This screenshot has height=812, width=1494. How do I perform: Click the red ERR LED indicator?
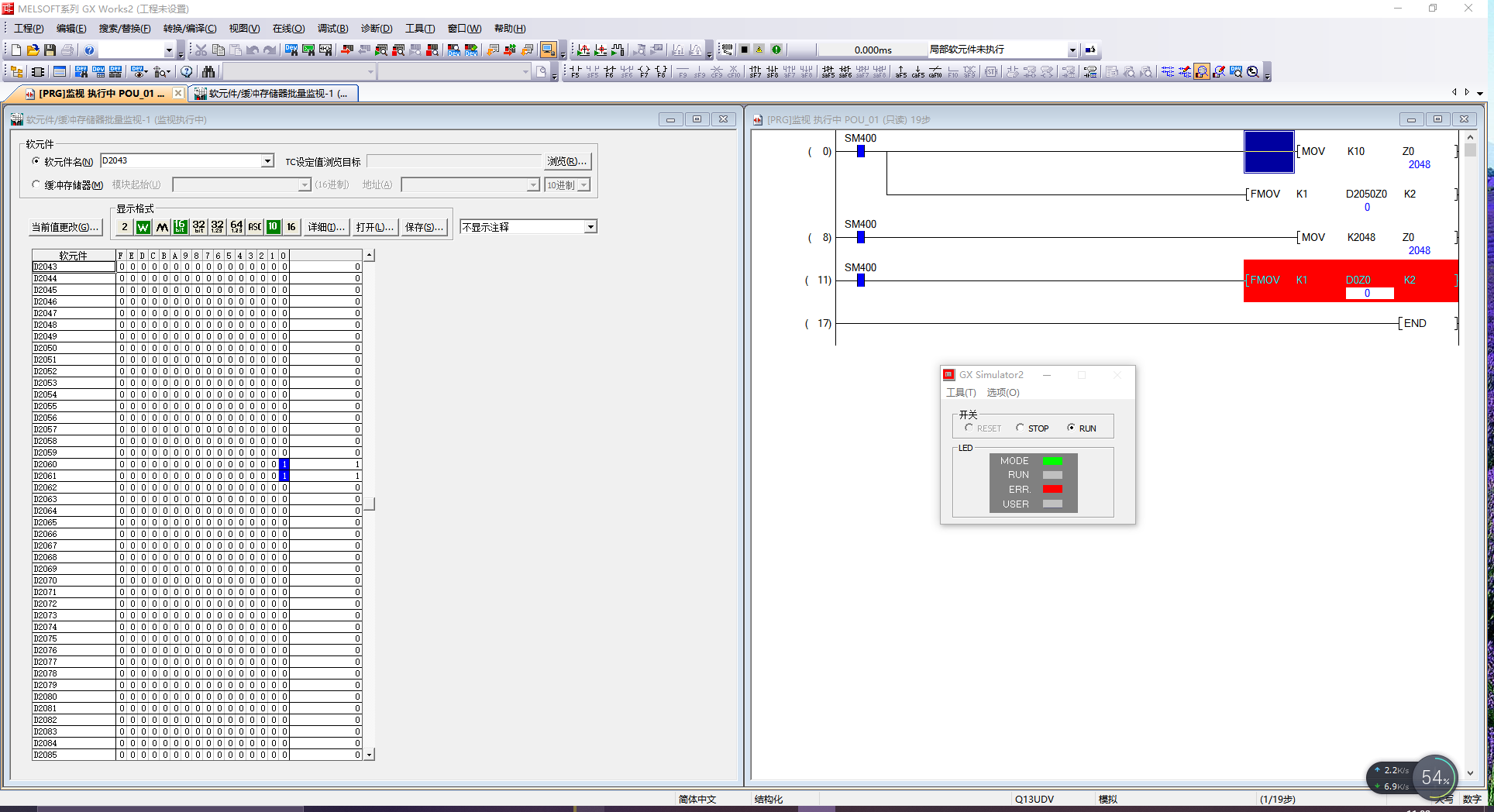(1052, 489)
